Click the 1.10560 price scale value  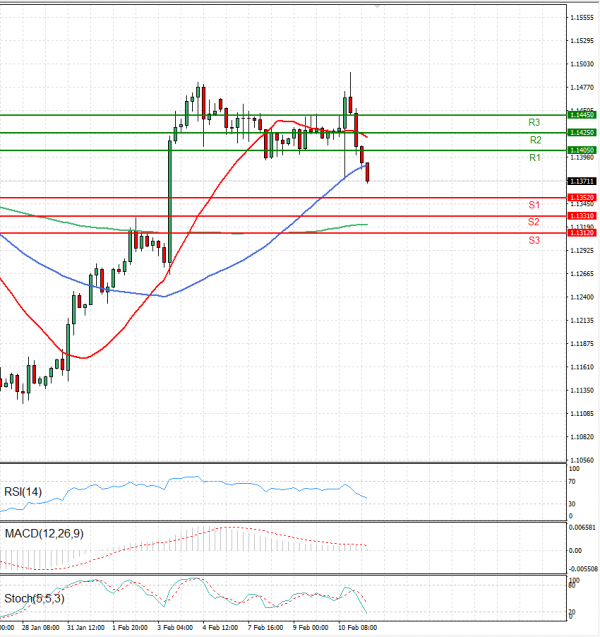[x=582, y=460]
